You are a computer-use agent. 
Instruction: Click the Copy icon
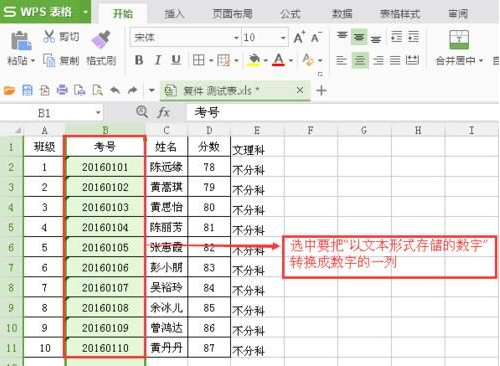[49, 60]
